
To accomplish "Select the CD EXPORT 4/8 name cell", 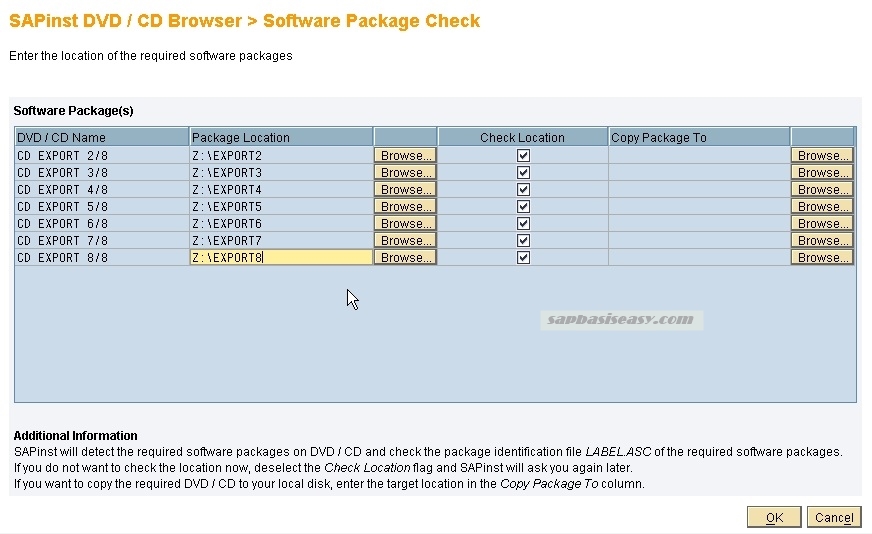I will pos(102,190).
